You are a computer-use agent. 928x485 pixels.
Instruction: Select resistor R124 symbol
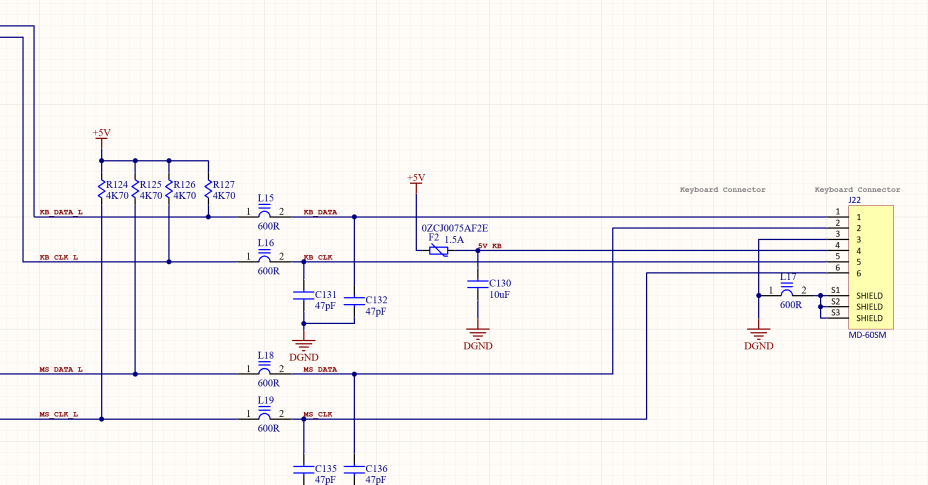pyautogui.click(x=102, y=190)
